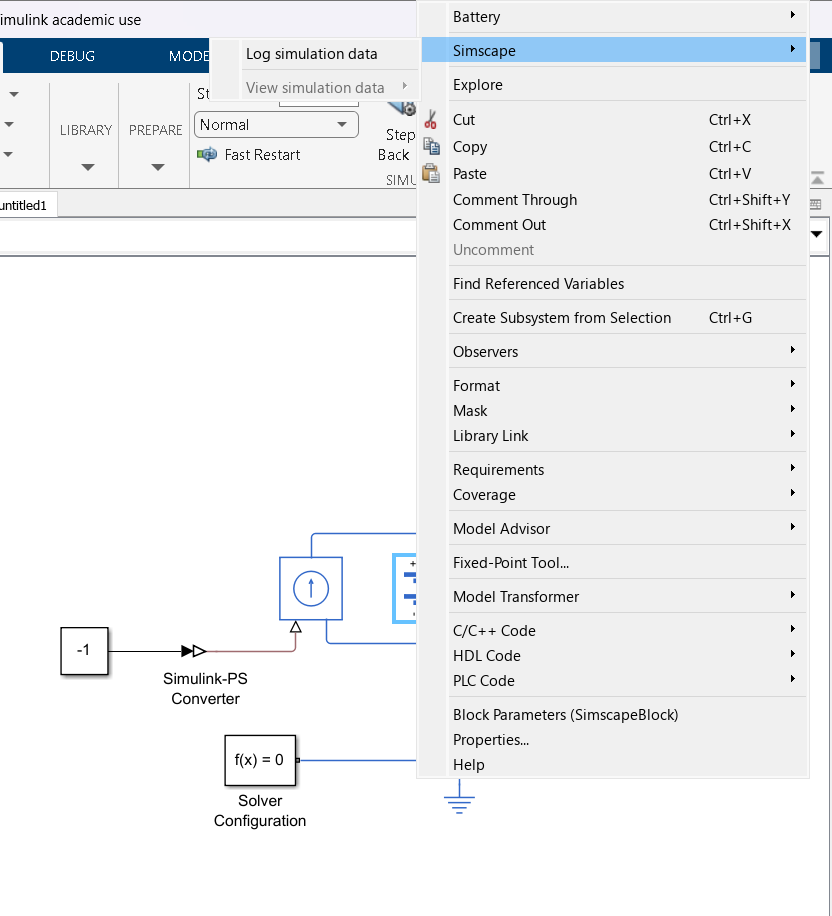Viewport: 832px width, 916px height.
Task: Expand the LIBRARY section arrow
Action: click(88, 167)
